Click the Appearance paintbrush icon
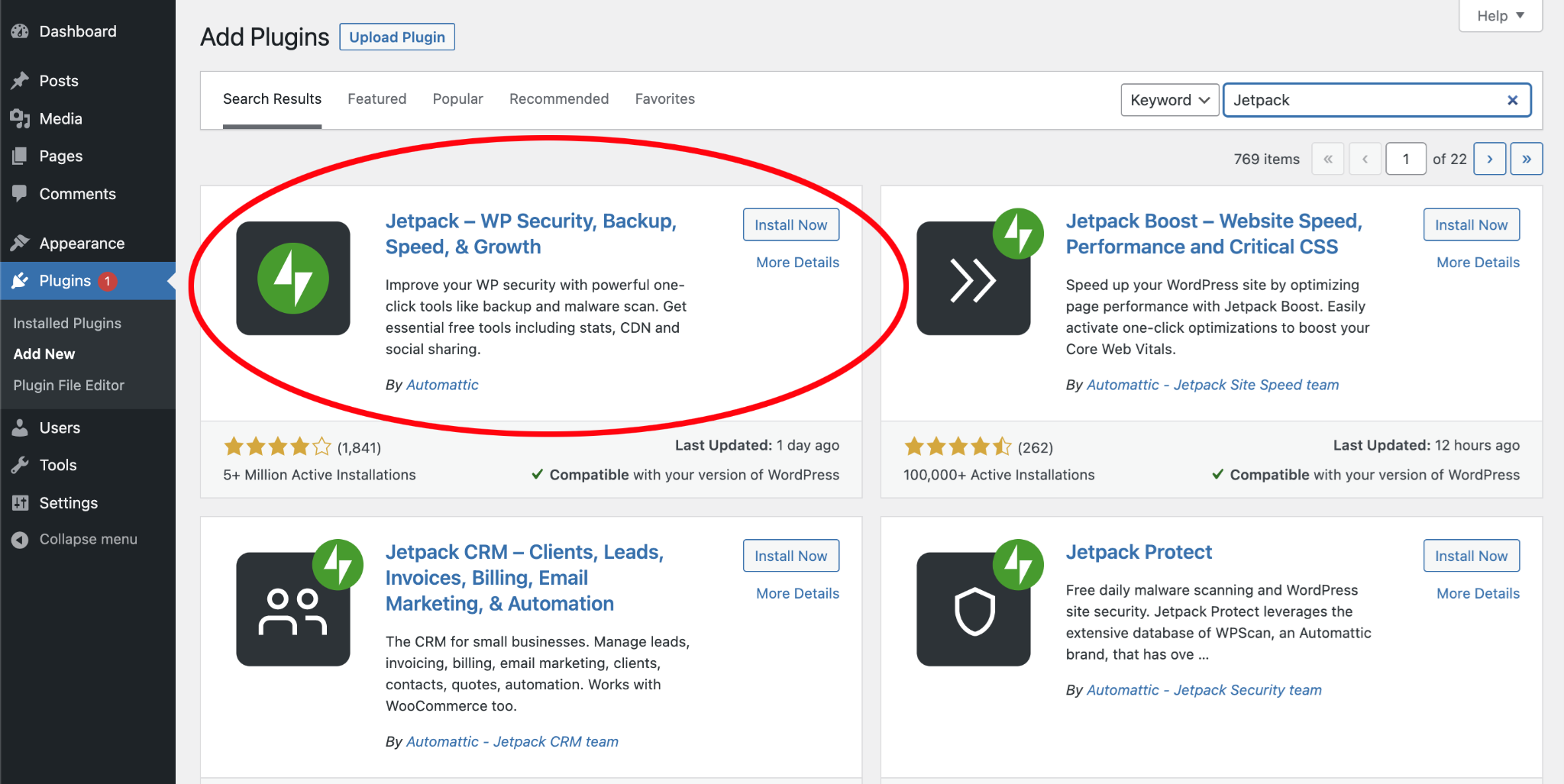 point(20,244)
